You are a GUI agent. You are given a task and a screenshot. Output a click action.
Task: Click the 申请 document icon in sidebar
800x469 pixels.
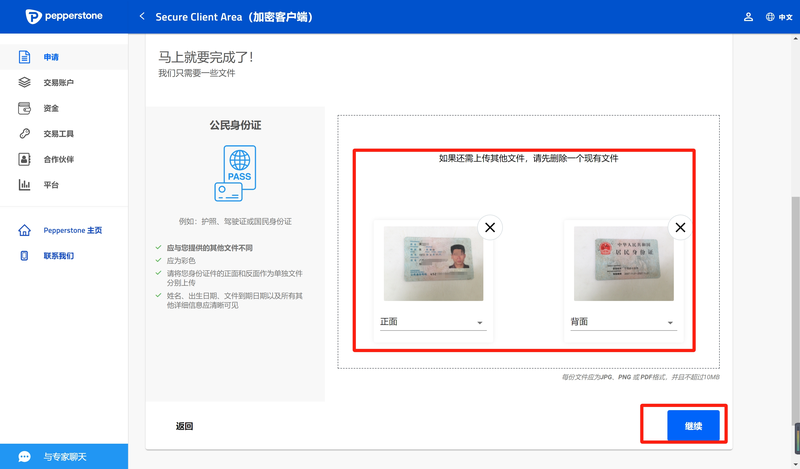[24, 57]
